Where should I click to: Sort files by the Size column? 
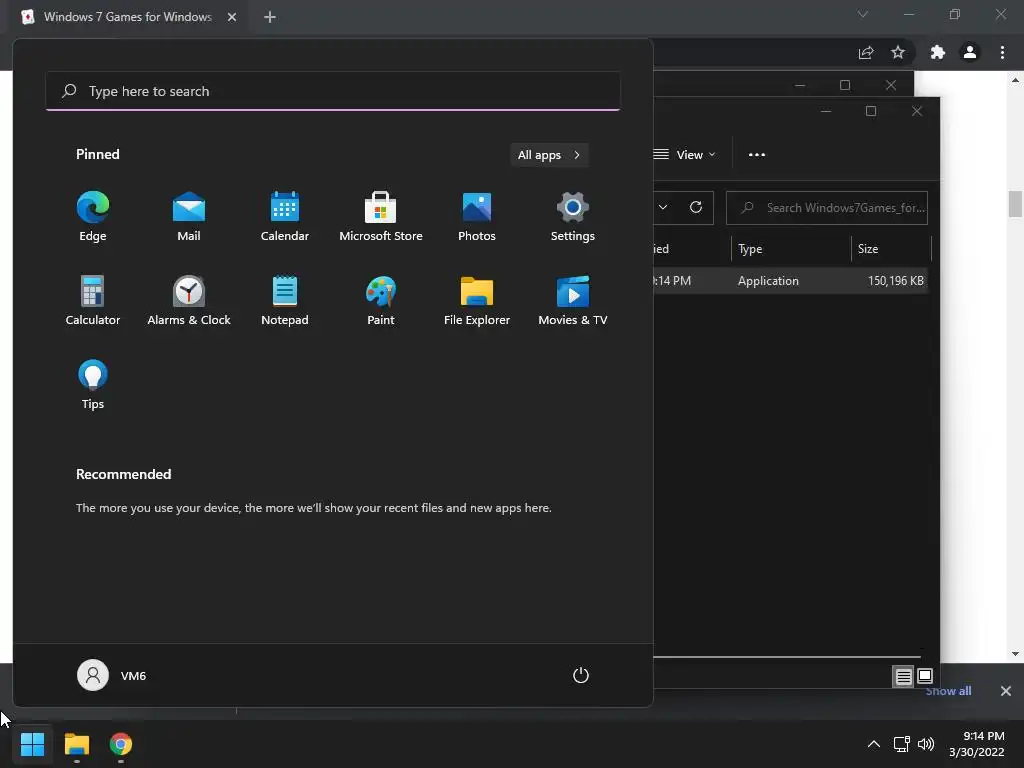coord(891,249)
